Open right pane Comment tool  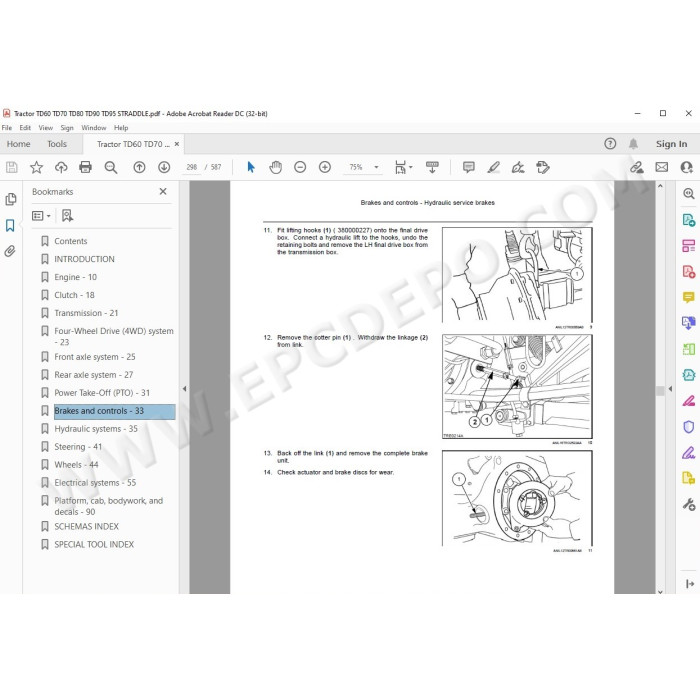[688, 297]
